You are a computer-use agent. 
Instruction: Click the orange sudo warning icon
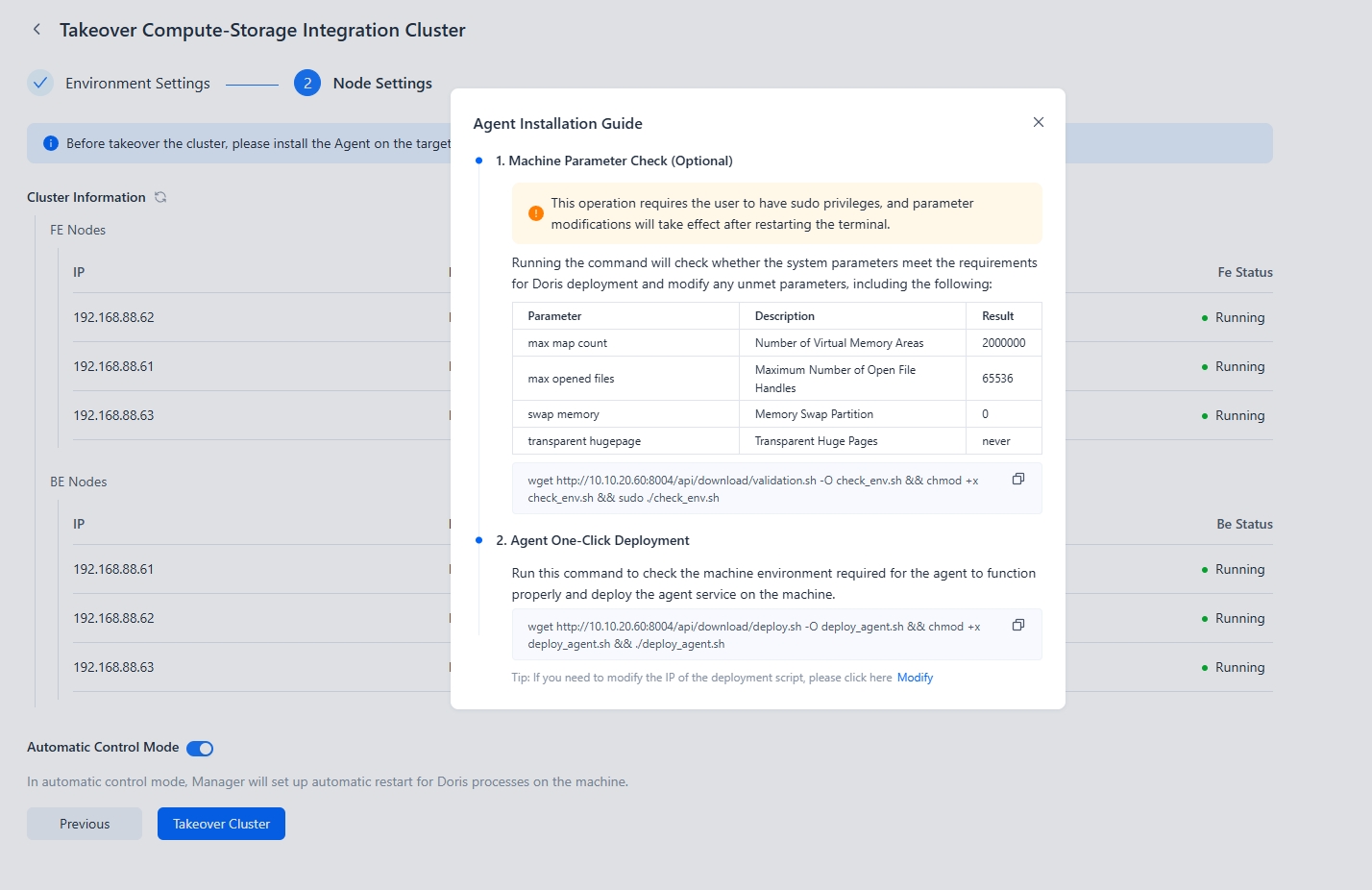[x=536, y=213]
